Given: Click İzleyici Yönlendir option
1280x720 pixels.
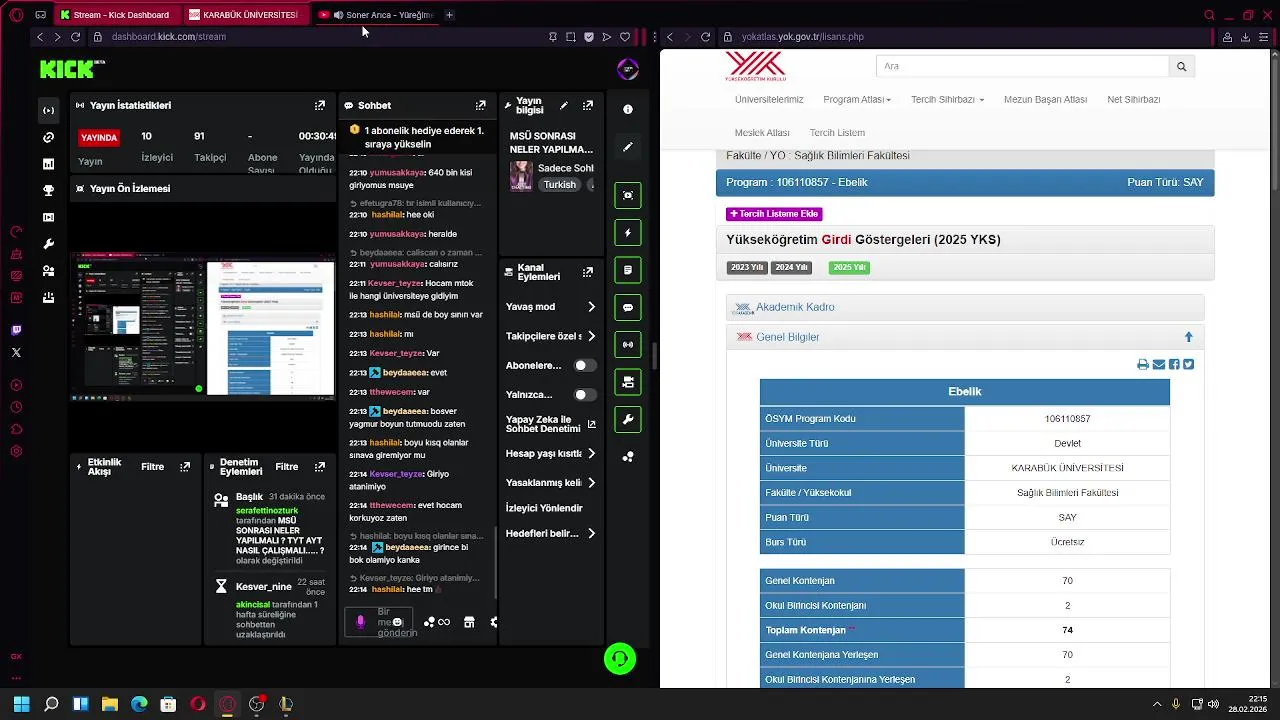Looking at the screenshot, I should (x=544, y=508).
